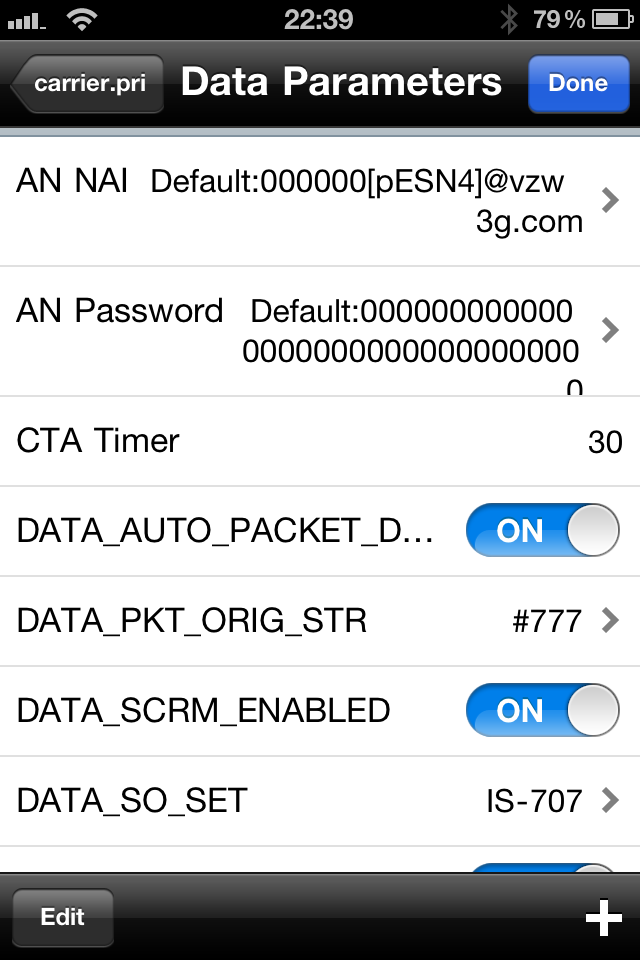The width and height of the screenshot is (640, 960).
Task: Tap the clock showing 22:39
Action: pos(318,20)
